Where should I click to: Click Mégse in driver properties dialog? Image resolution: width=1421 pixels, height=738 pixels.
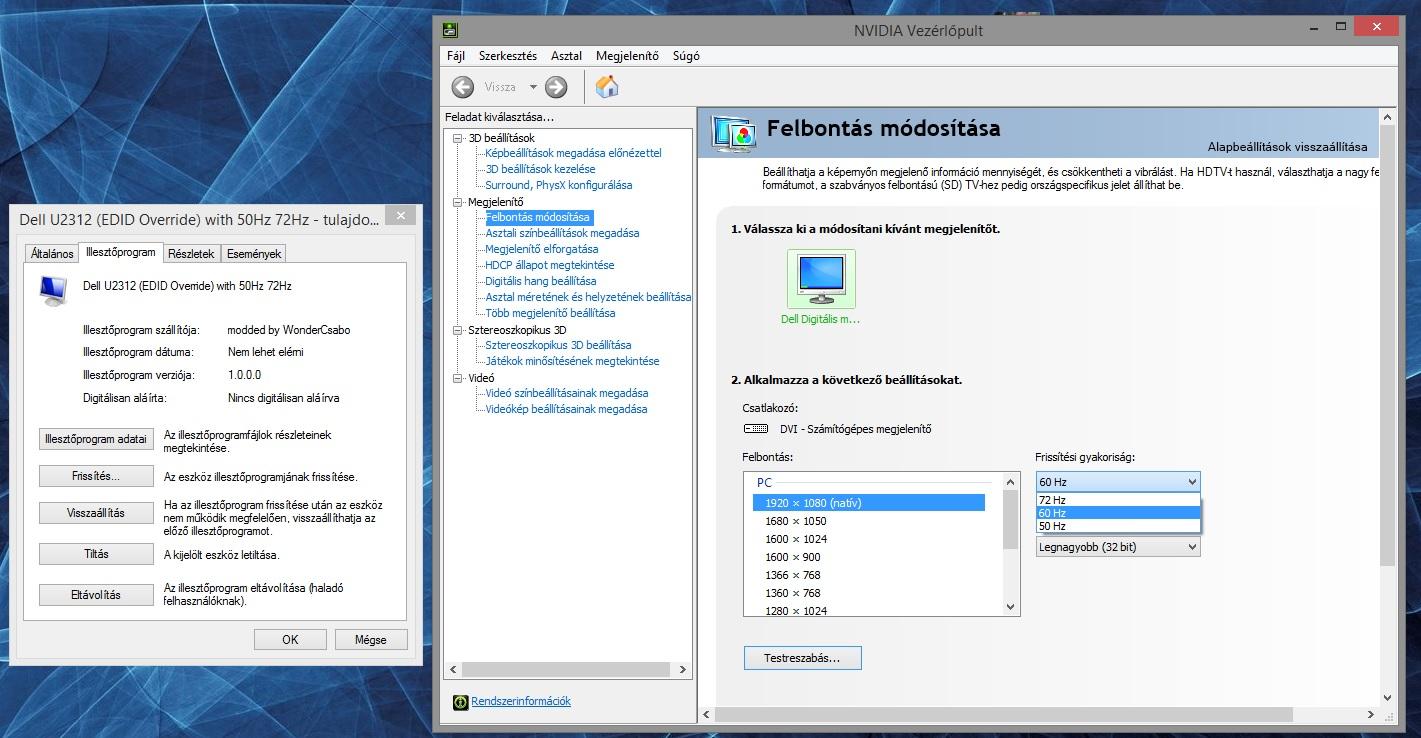(370, 640)
